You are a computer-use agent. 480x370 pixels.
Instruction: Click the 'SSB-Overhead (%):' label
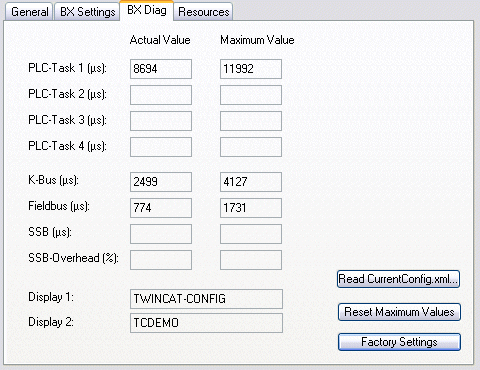[73, 258]
